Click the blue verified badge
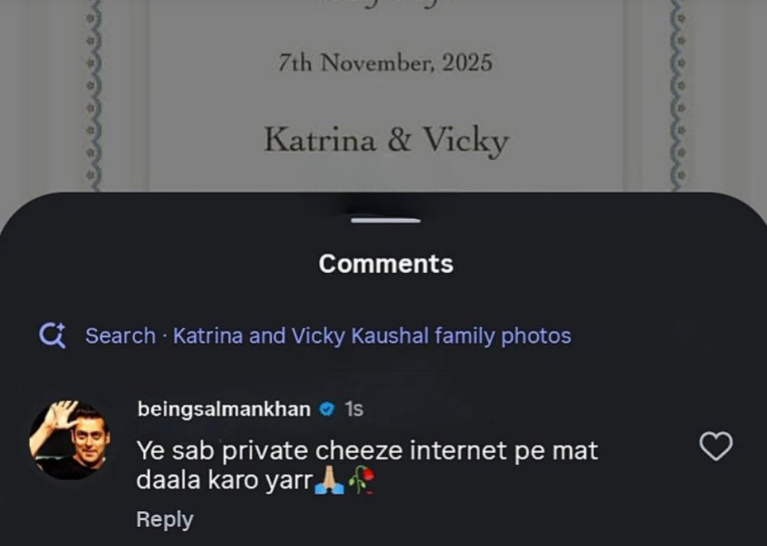 tap(326, 409)
